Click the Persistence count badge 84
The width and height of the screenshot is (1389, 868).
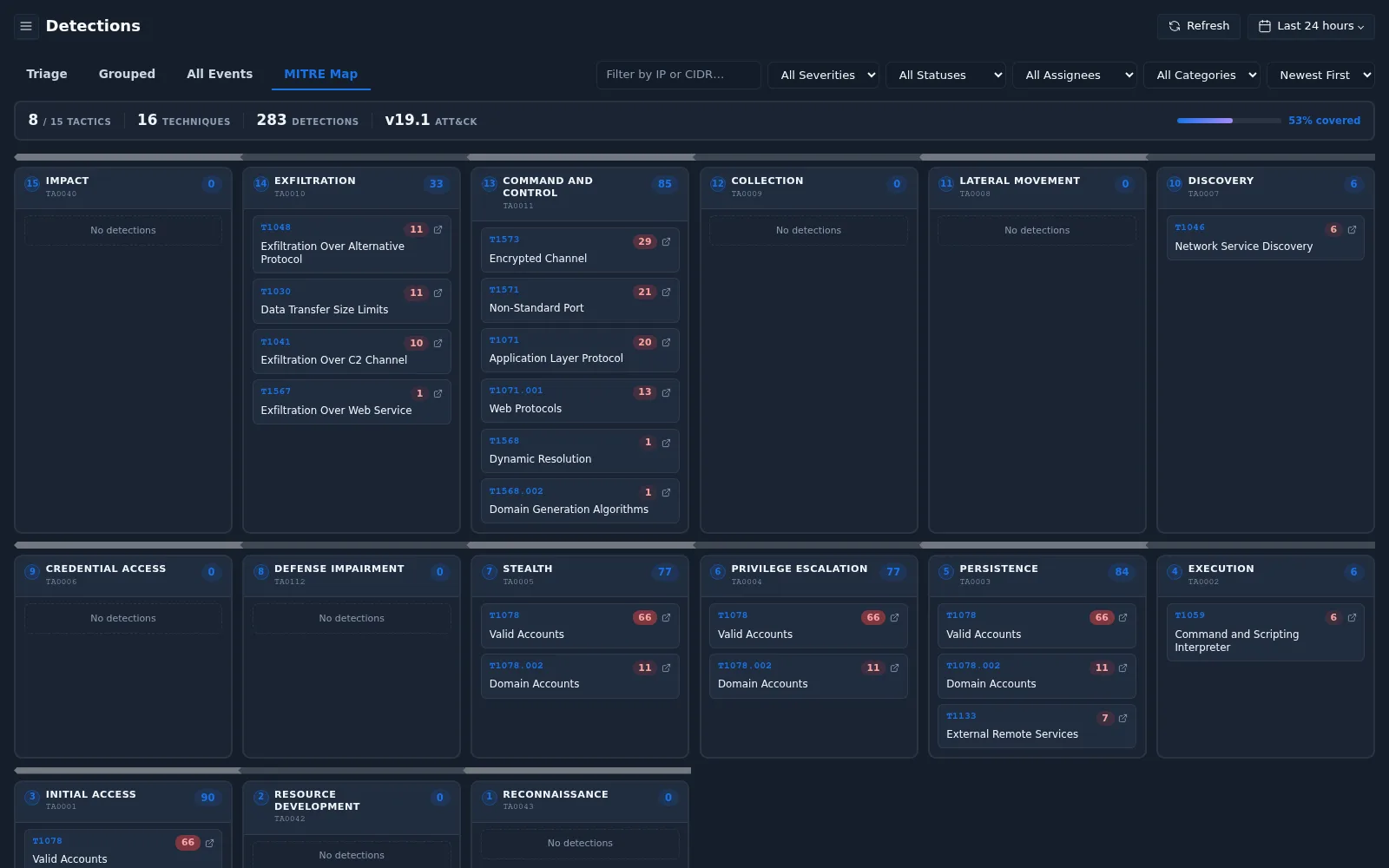(x=1122, y=572)
